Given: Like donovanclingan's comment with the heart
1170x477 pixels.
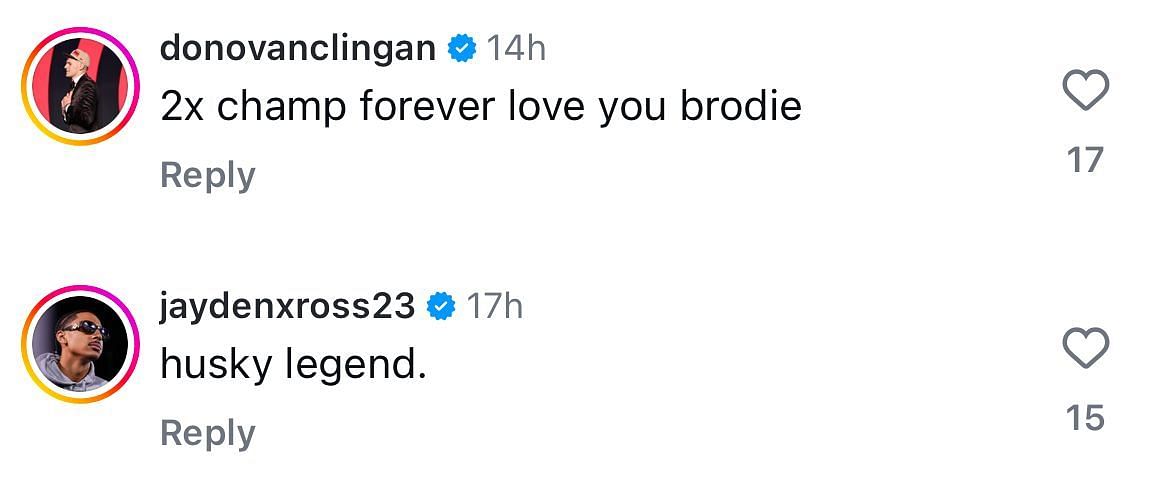Looking at the screenshot, I should tap(1085, 91).
